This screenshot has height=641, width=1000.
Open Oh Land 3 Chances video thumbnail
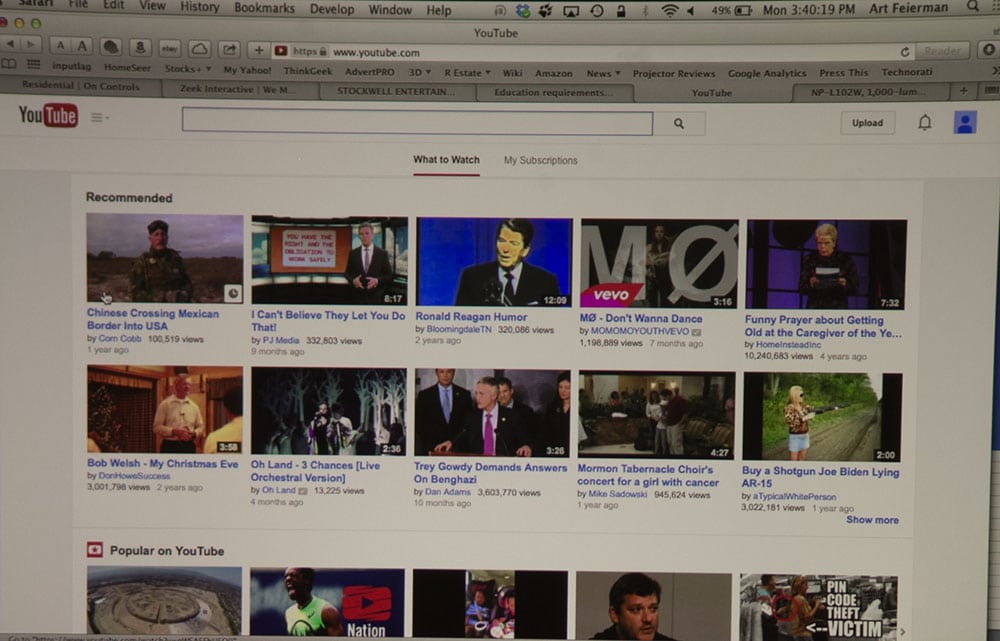coord(328,411)
